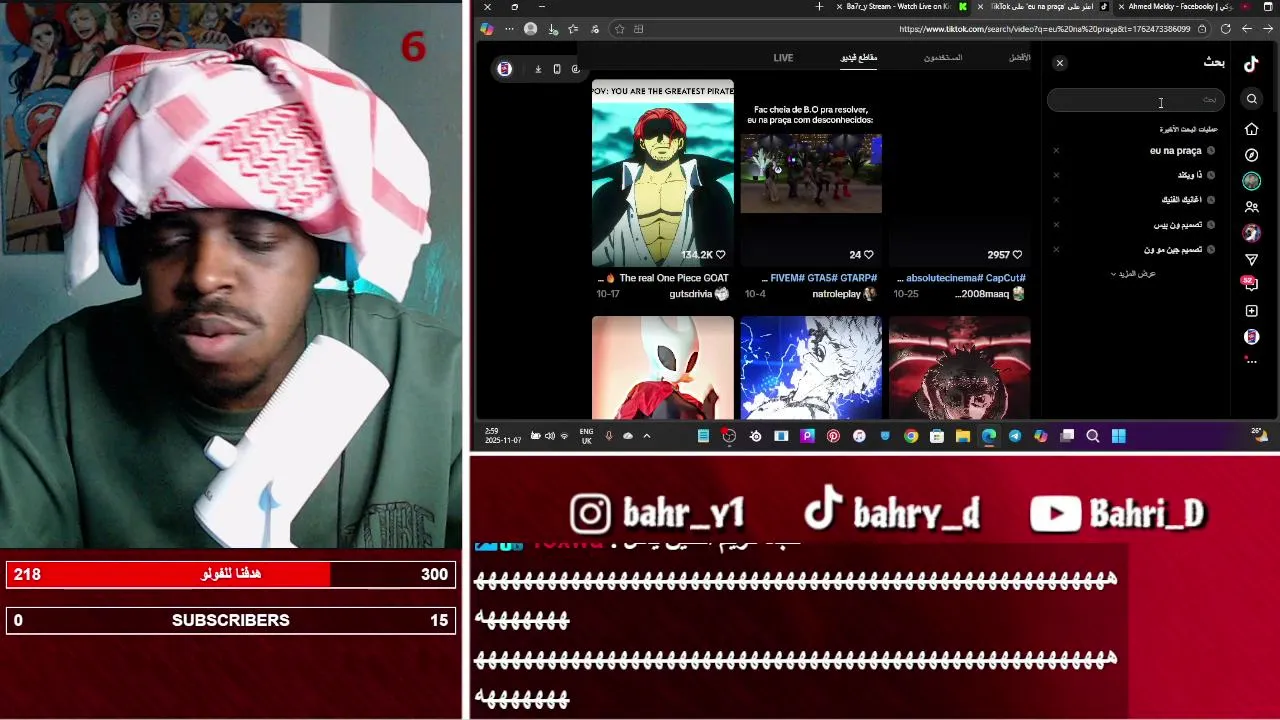
Task: Open Windows taskbar search magnifier
Action: pyautogui.click(x=1093, y=436)
